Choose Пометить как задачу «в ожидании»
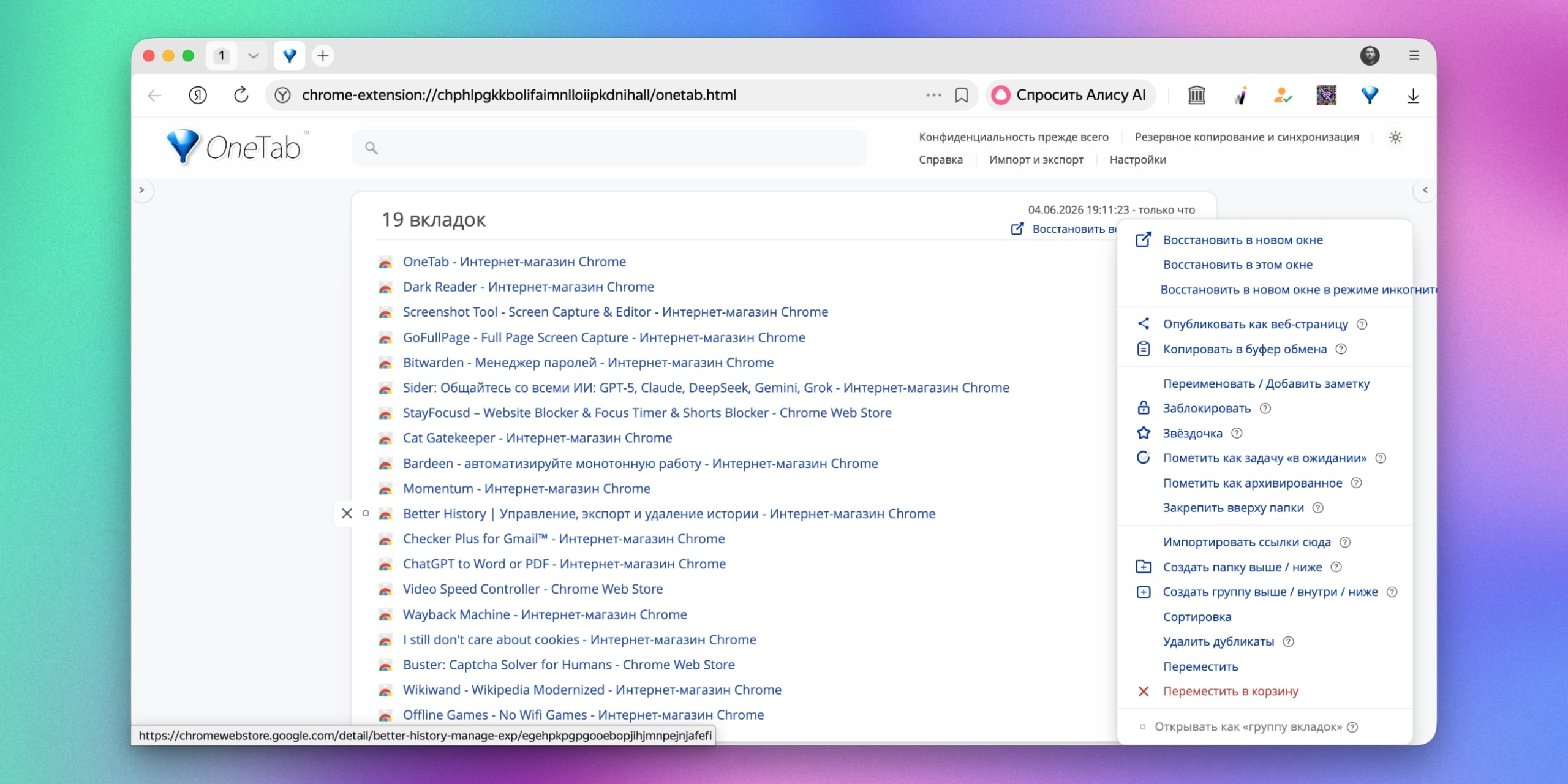The width and height of the screenshot is (1568, 784). pos(1265,458)
